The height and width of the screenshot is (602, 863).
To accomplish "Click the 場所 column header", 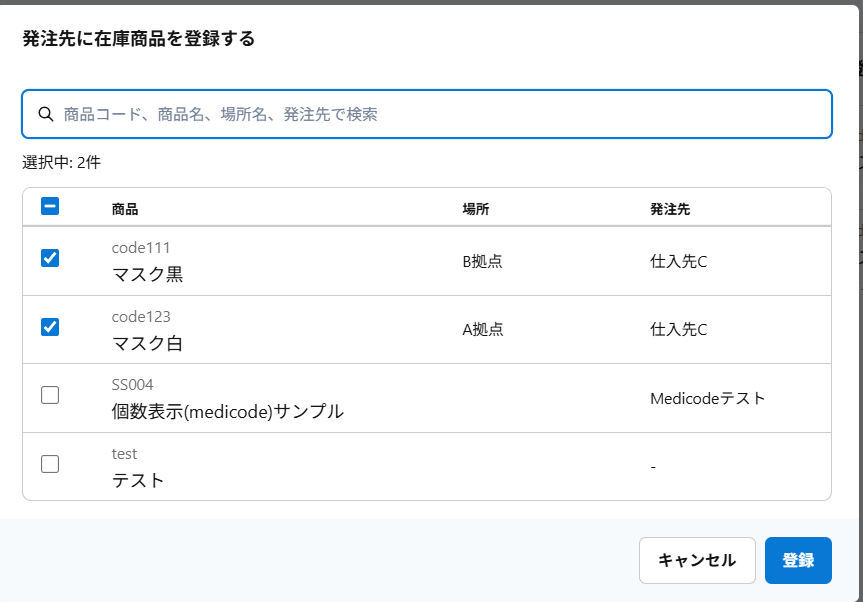I will pyautogui.click(x=475, y=209).
